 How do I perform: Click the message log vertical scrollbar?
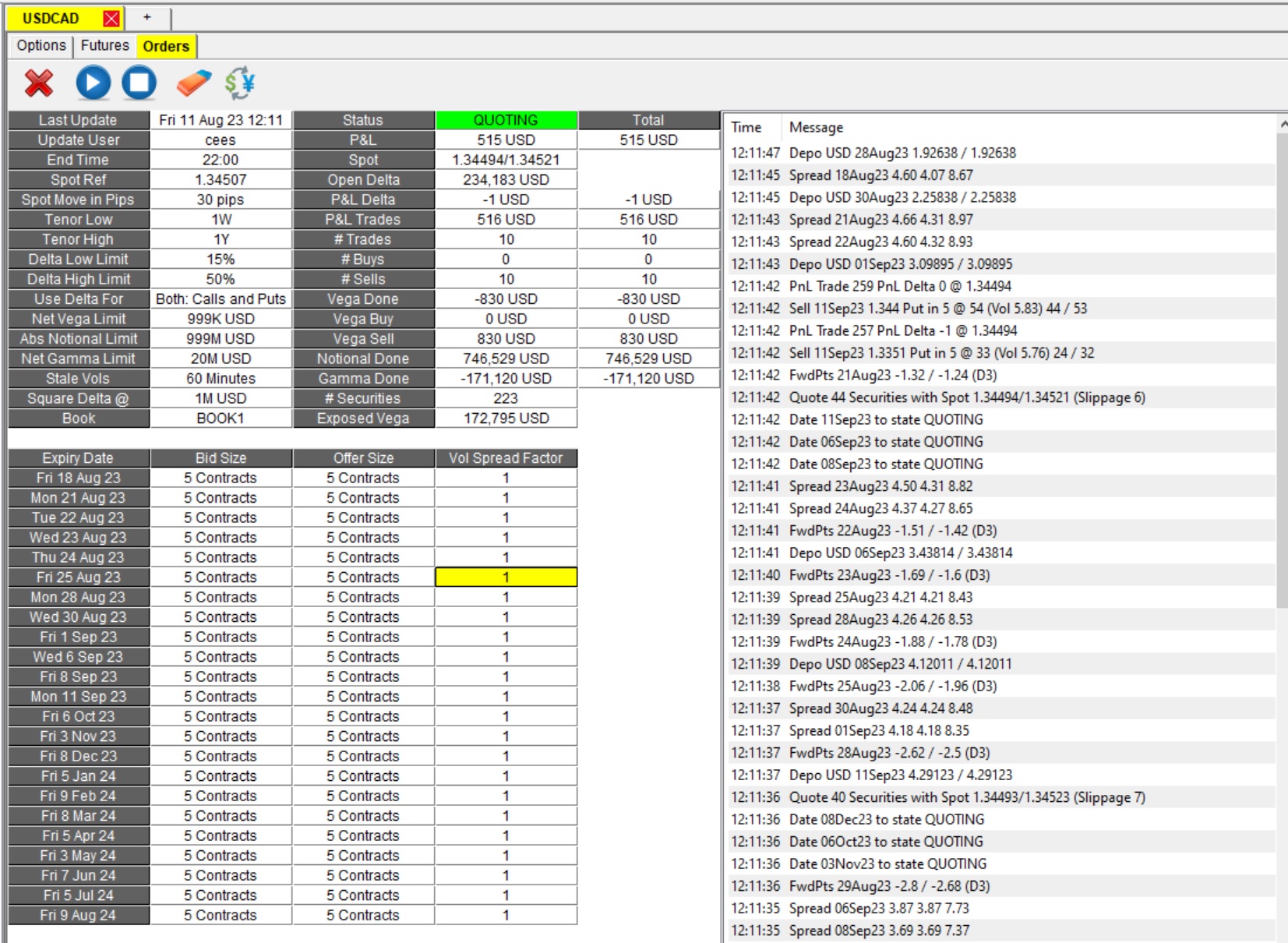(x=1282, y=370)
